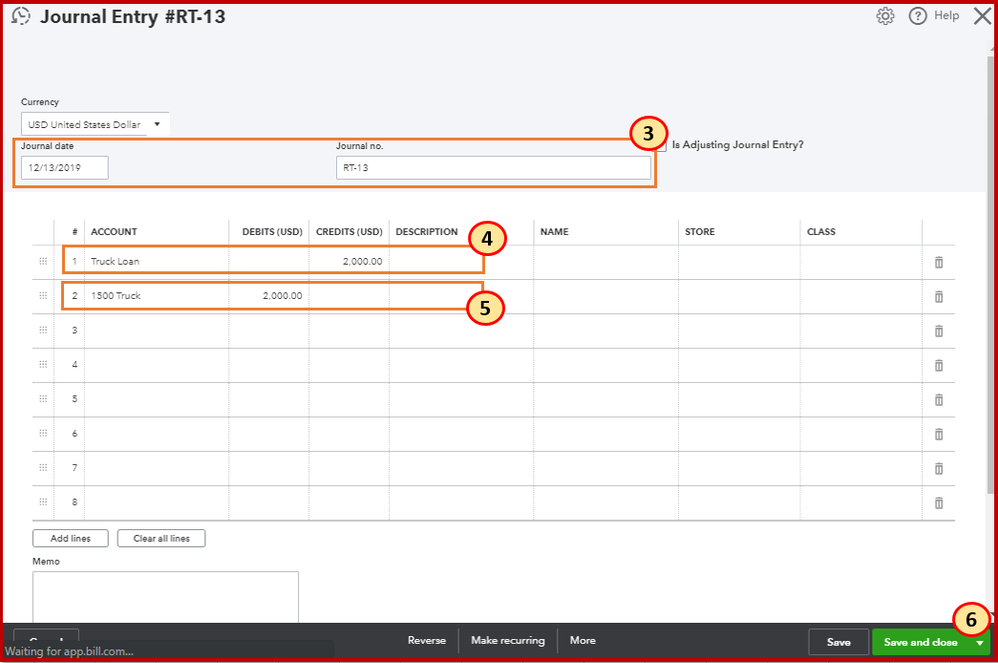
Task: Click trash icon for row 6
Action: 938,434
